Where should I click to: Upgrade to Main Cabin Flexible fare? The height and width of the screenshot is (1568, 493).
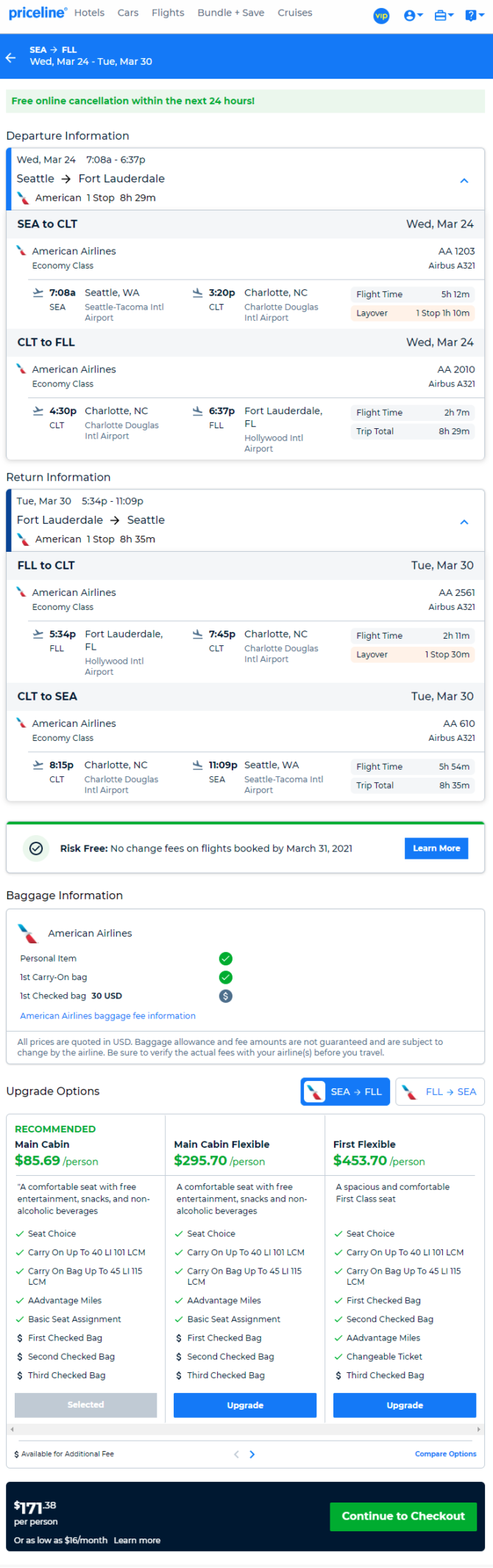click(245, 1405)
